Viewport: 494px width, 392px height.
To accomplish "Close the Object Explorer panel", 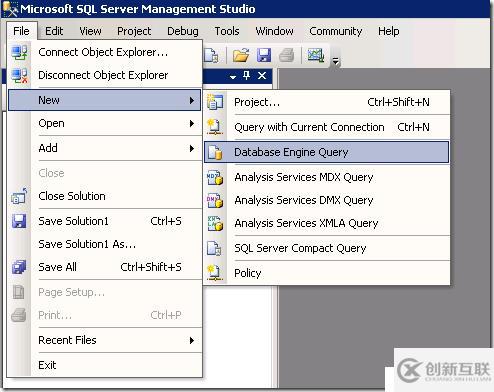I will 262,76.
